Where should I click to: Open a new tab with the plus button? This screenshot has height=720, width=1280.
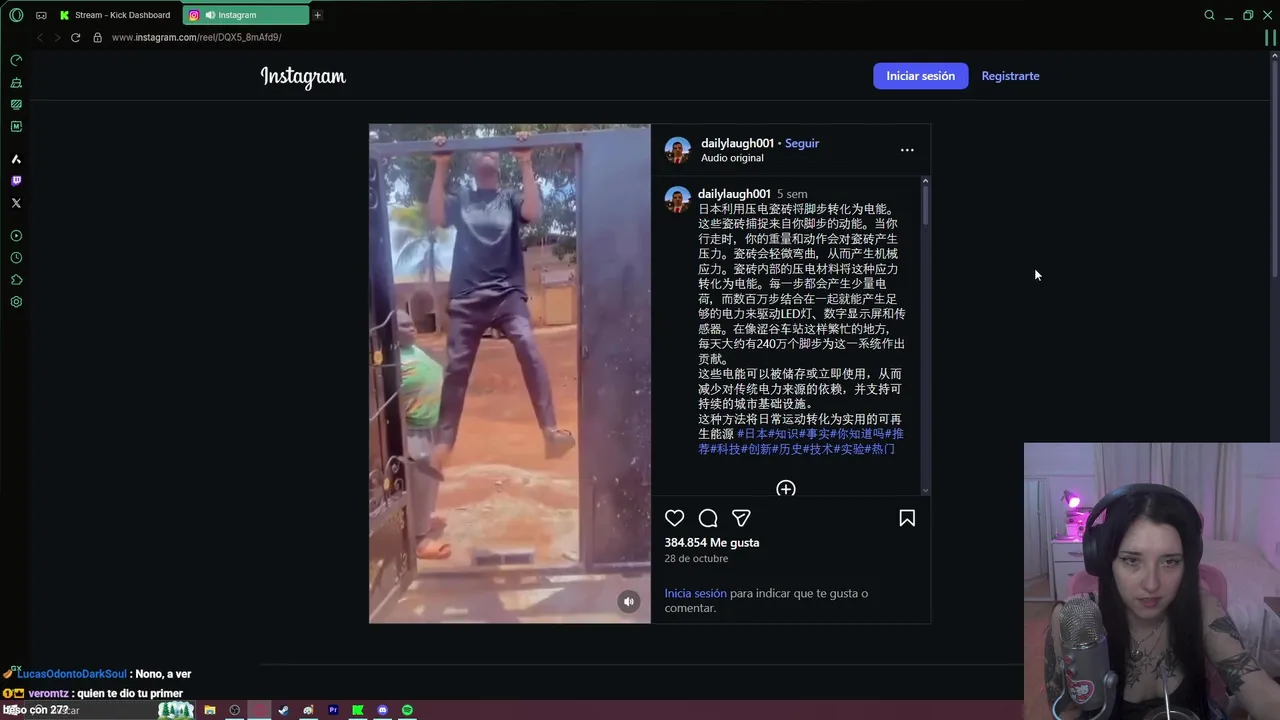[x=318, y=15]
